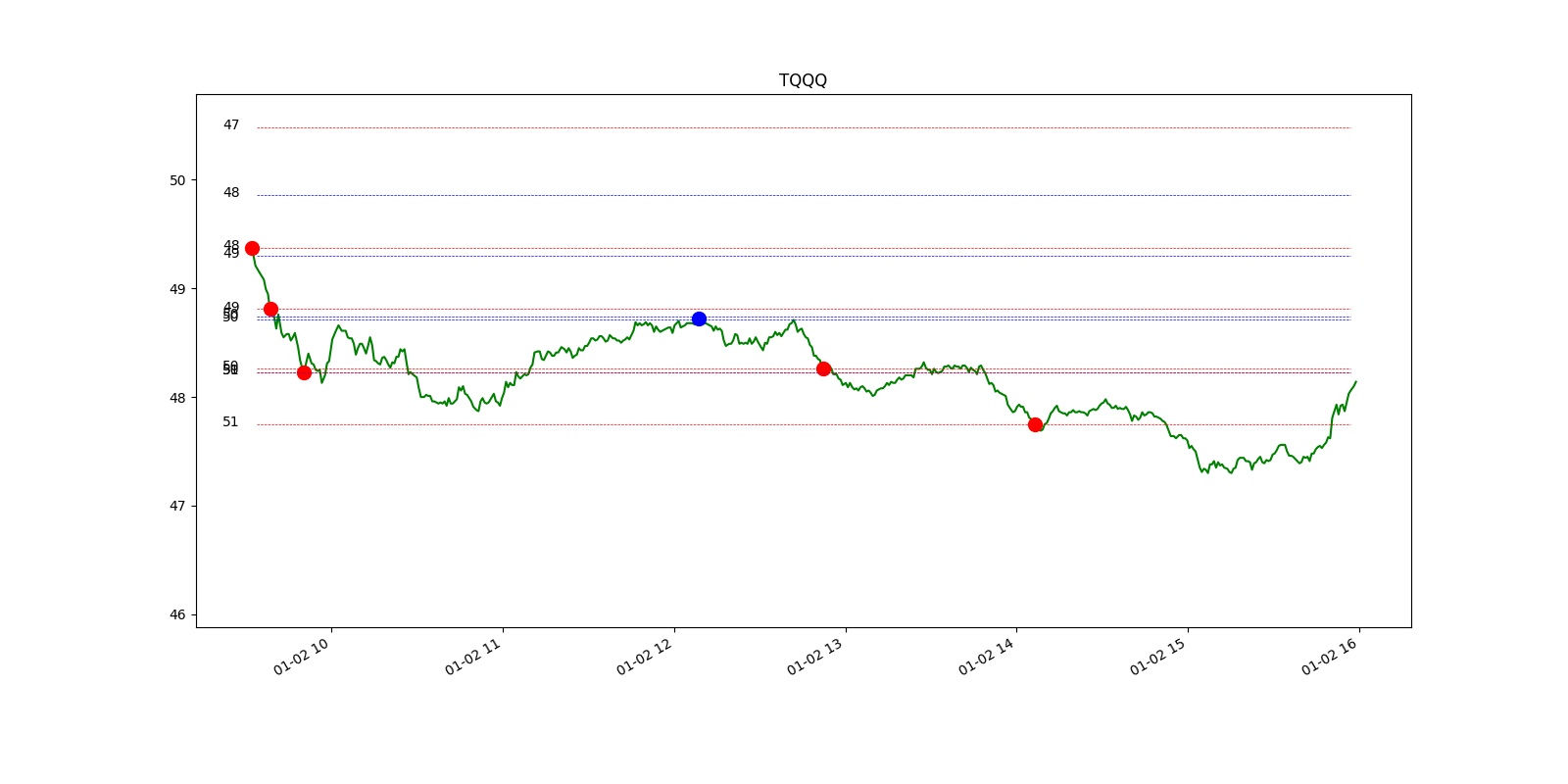Click the y-axis label 49
1568x784 pixels.
point(177,289)
